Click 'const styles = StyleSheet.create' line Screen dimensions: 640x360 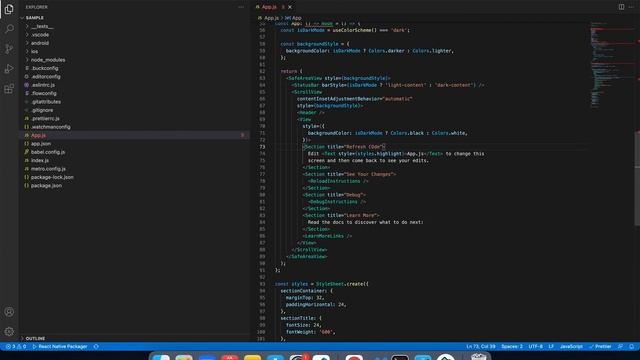[322, 284]
